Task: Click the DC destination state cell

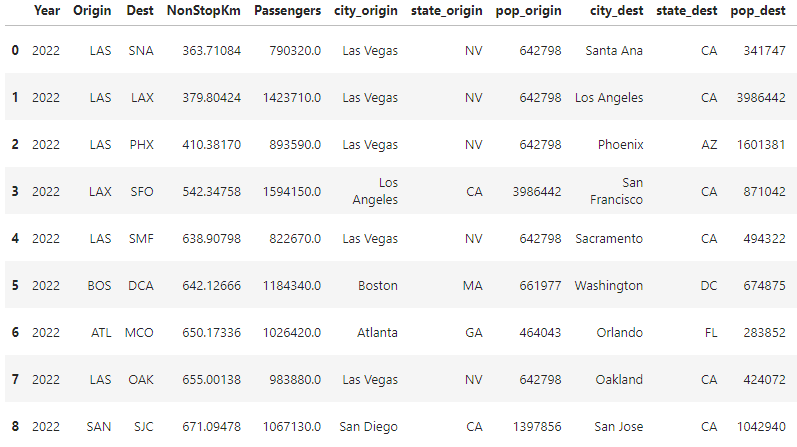Action: [x=708, y=286]
